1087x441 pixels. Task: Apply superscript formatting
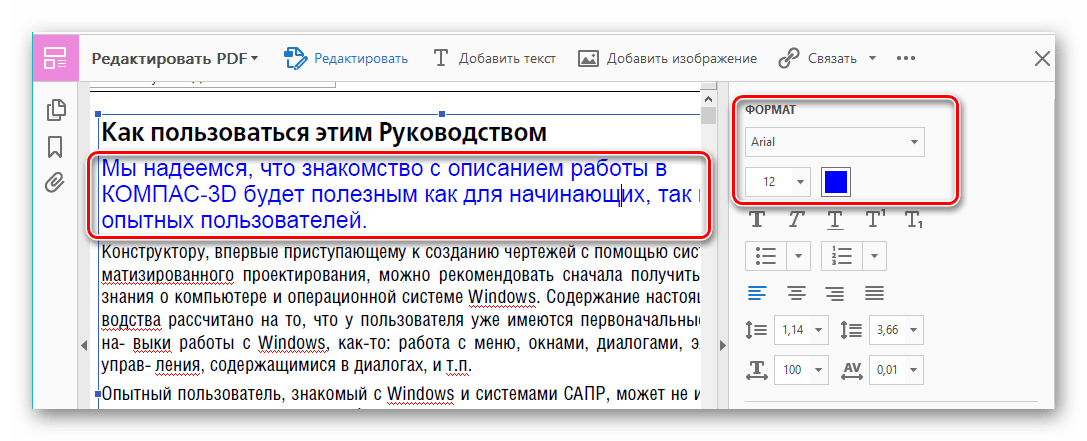874,218
